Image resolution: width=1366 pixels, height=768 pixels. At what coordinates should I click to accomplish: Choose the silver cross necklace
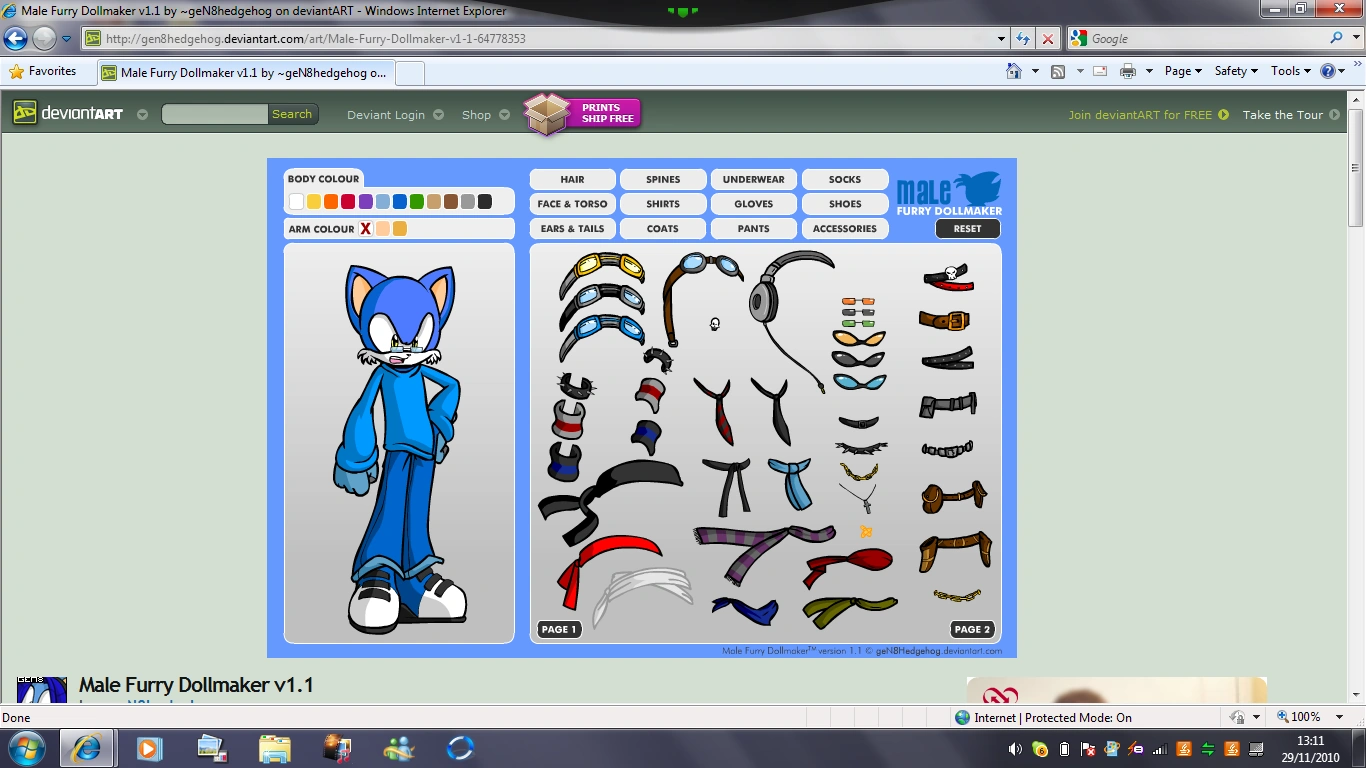click(x=859, y=497)
